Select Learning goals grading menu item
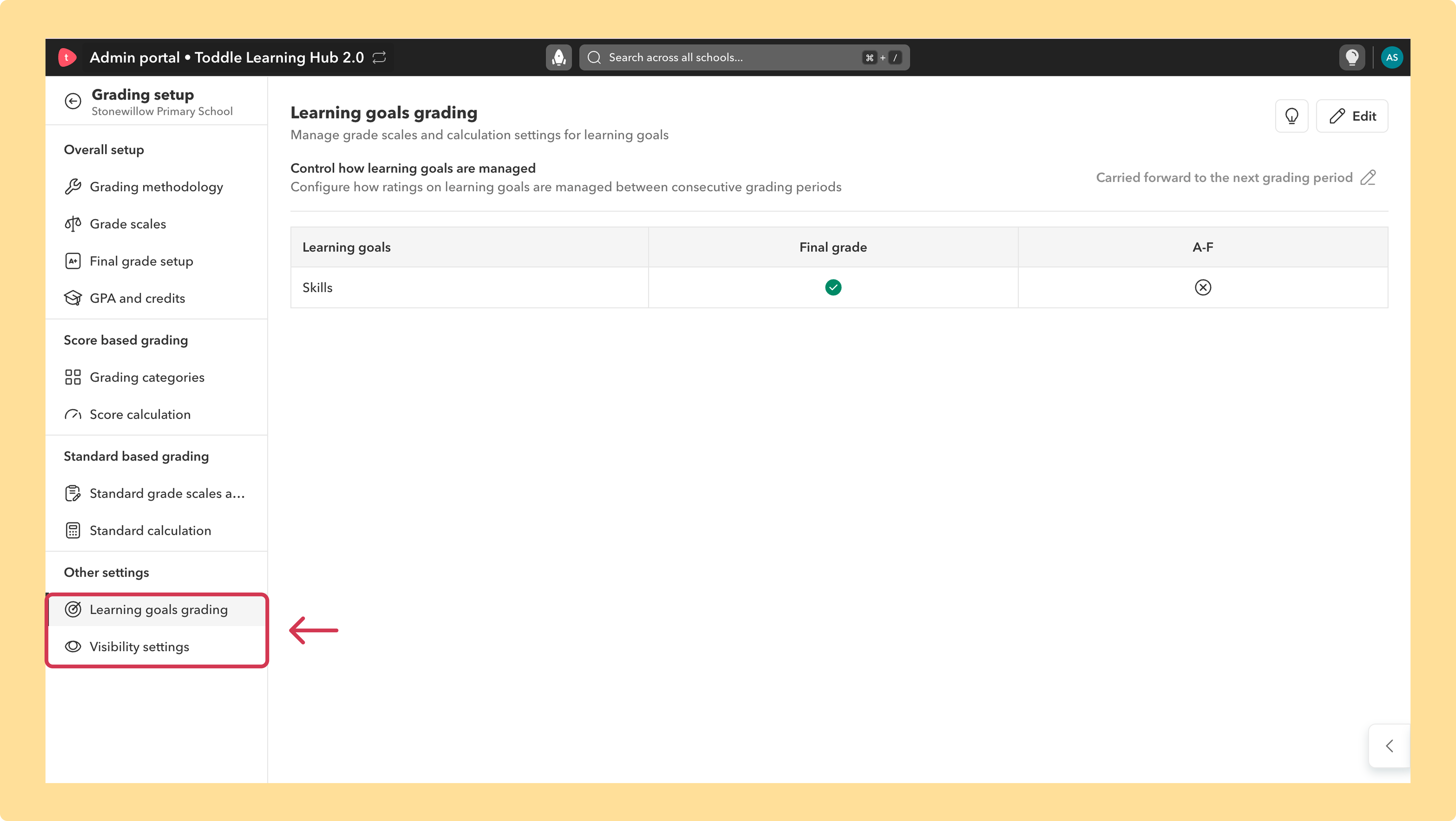This screenshot has width=1456, height=821. tap(157, 610)
